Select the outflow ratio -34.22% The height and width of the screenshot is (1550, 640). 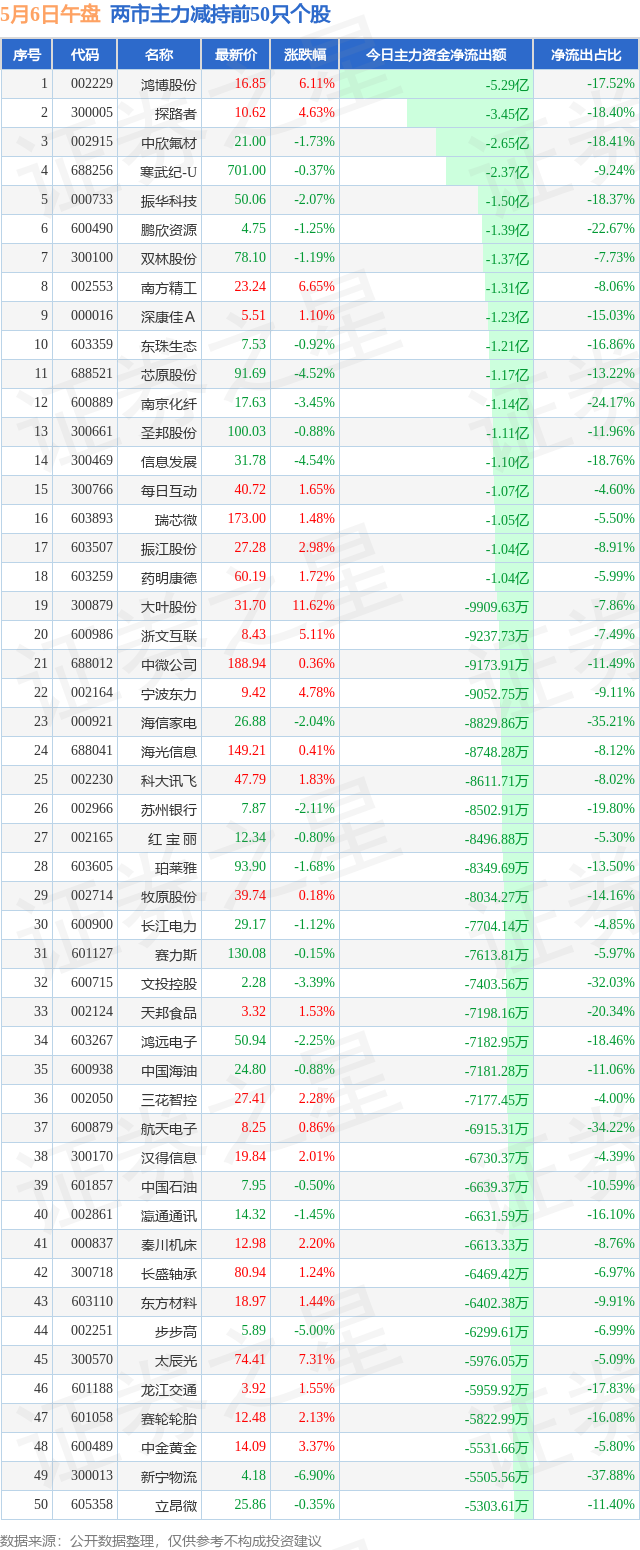(610, 1128)
